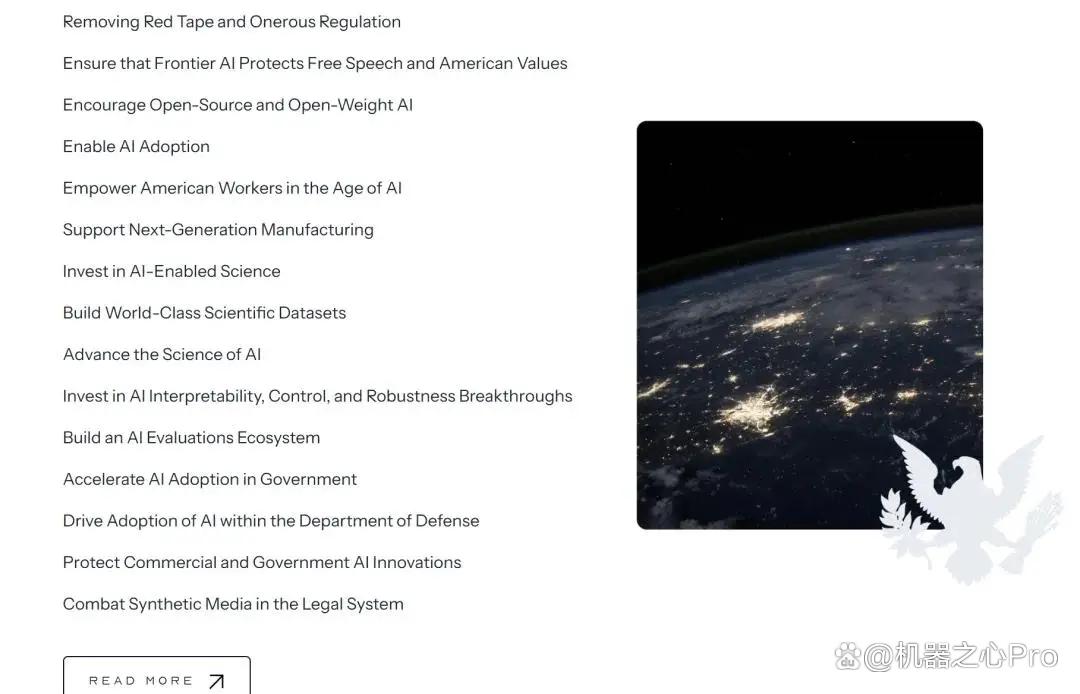Image resolution: width=1080 pixels, height=694 pixels.
Task: Open Advance the Science of AI
Action: coord(162,355)
